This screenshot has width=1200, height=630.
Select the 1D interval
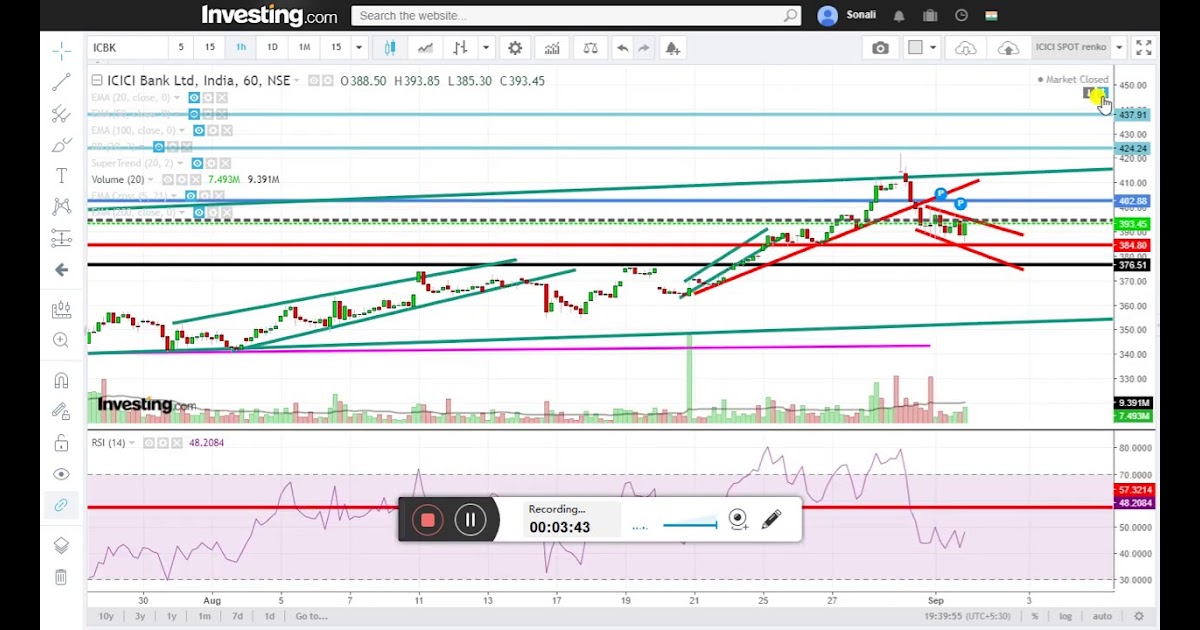pos(272,48)
